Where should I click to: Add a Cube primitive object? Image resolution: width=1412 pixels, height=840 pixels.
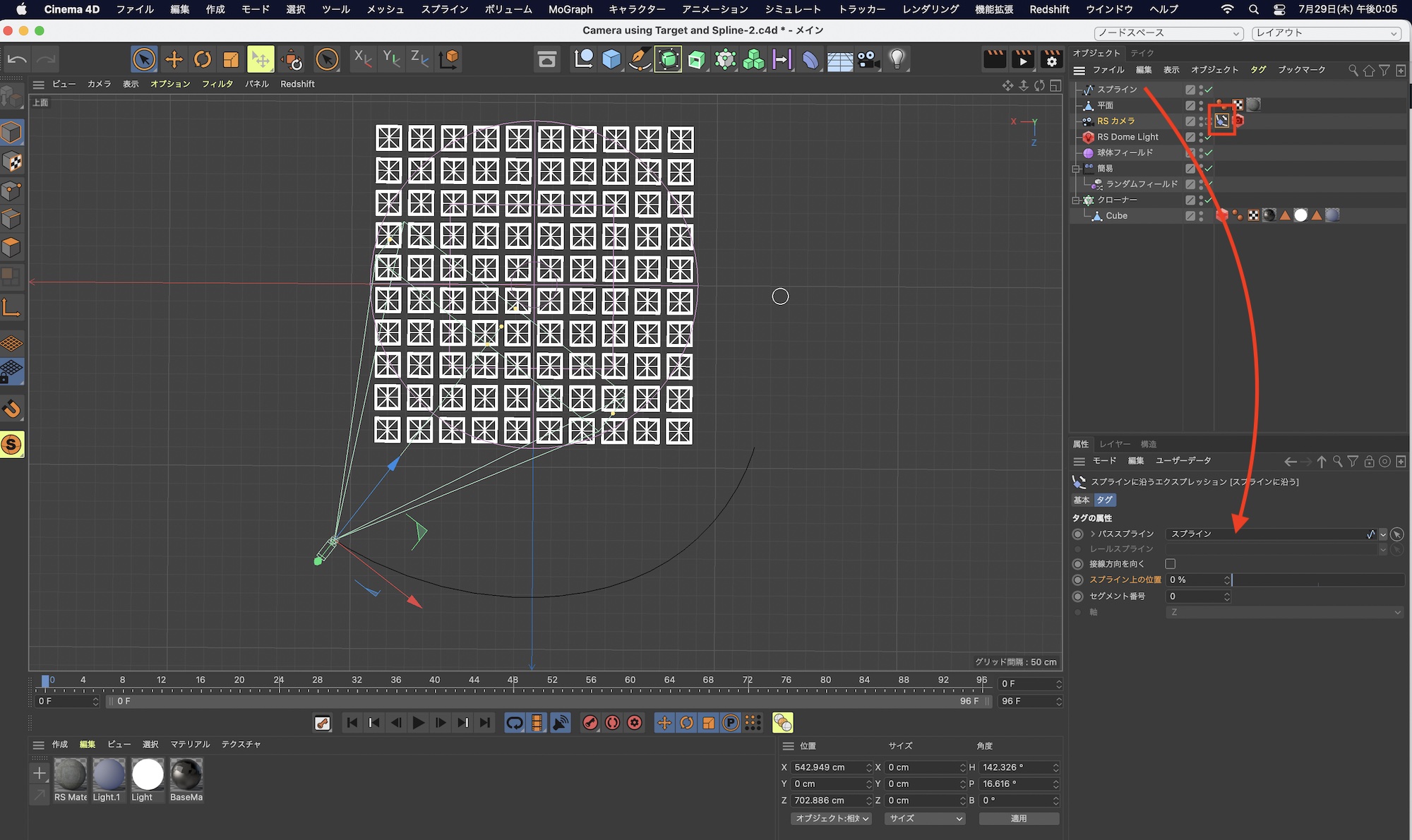(611, 59)
